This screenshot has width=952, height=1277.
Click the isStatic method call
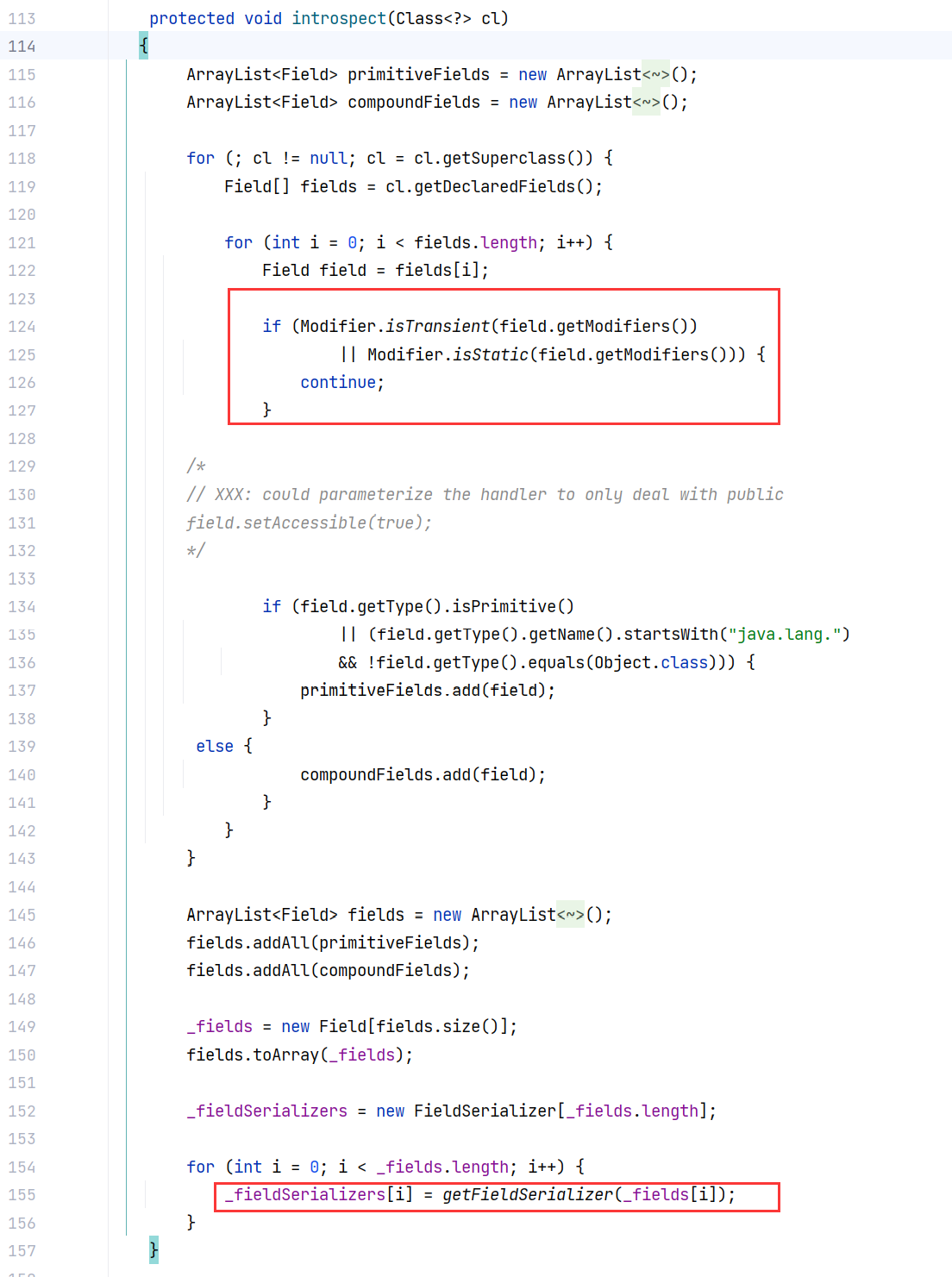(x=491, y=354)
